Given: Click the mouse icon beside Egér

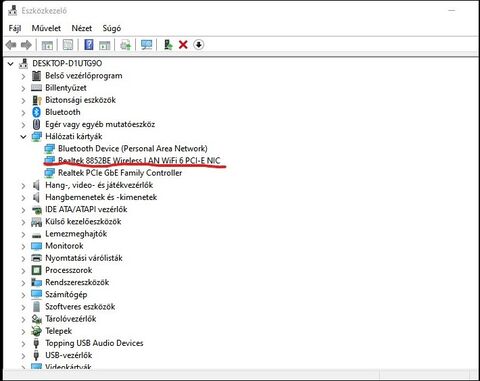Looking at the screenshot, I should click(x=36, y=125).
